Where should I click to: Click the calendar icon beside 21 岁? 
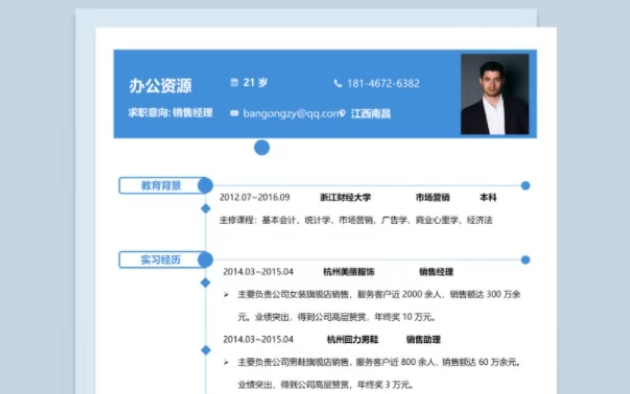[x=234, y=82]
